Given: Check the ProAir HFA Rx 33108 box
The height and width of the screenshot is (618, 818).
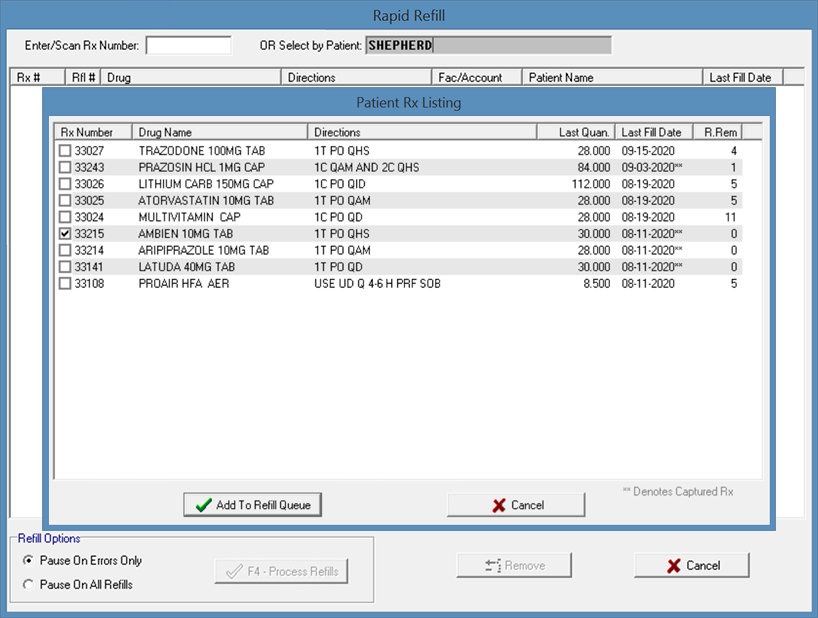Looking at the screenshot, I should (65, 283).
